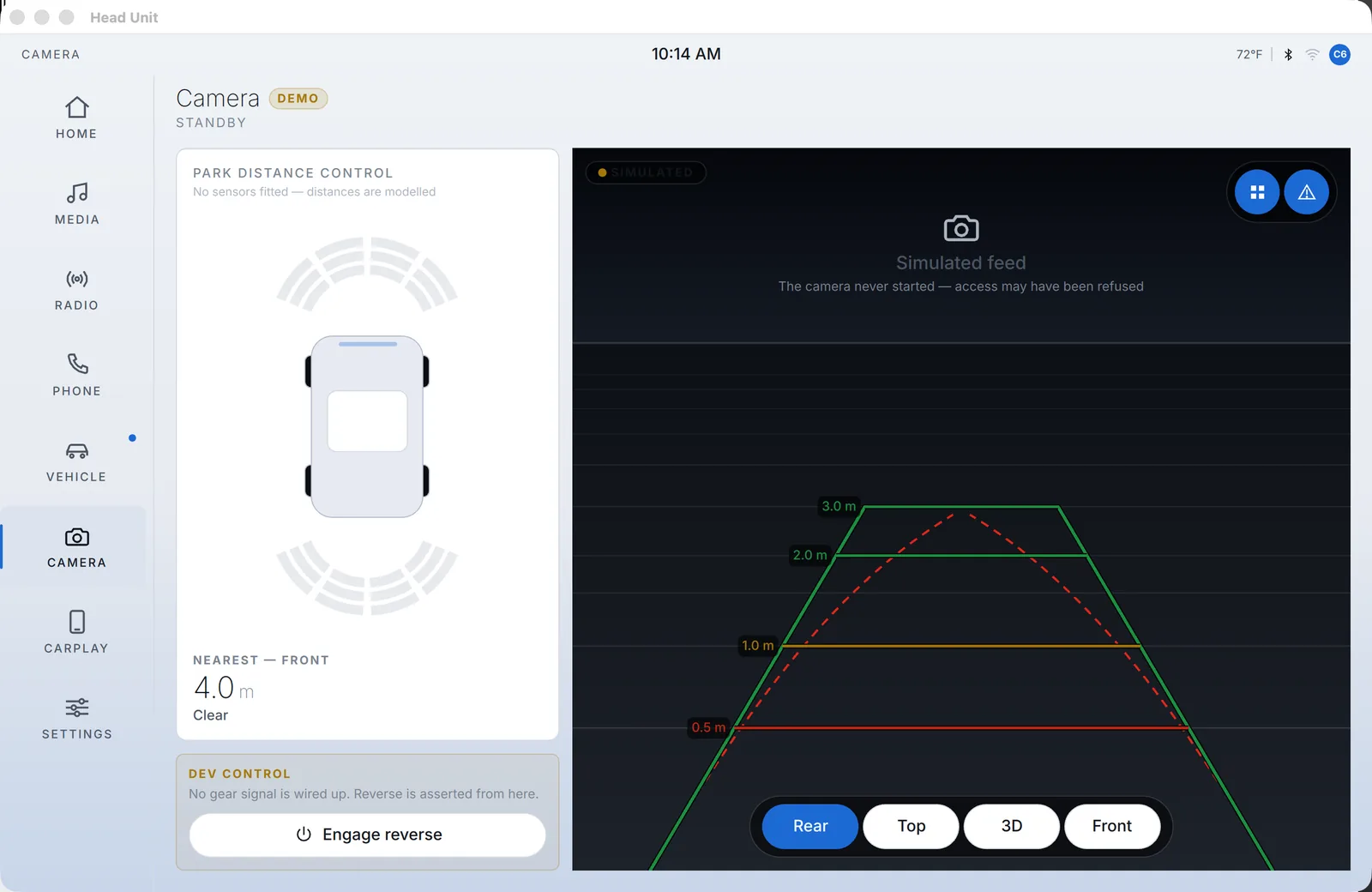
Task: Click the 3.0 m guideline label
Action: click(x=839, y=506)
